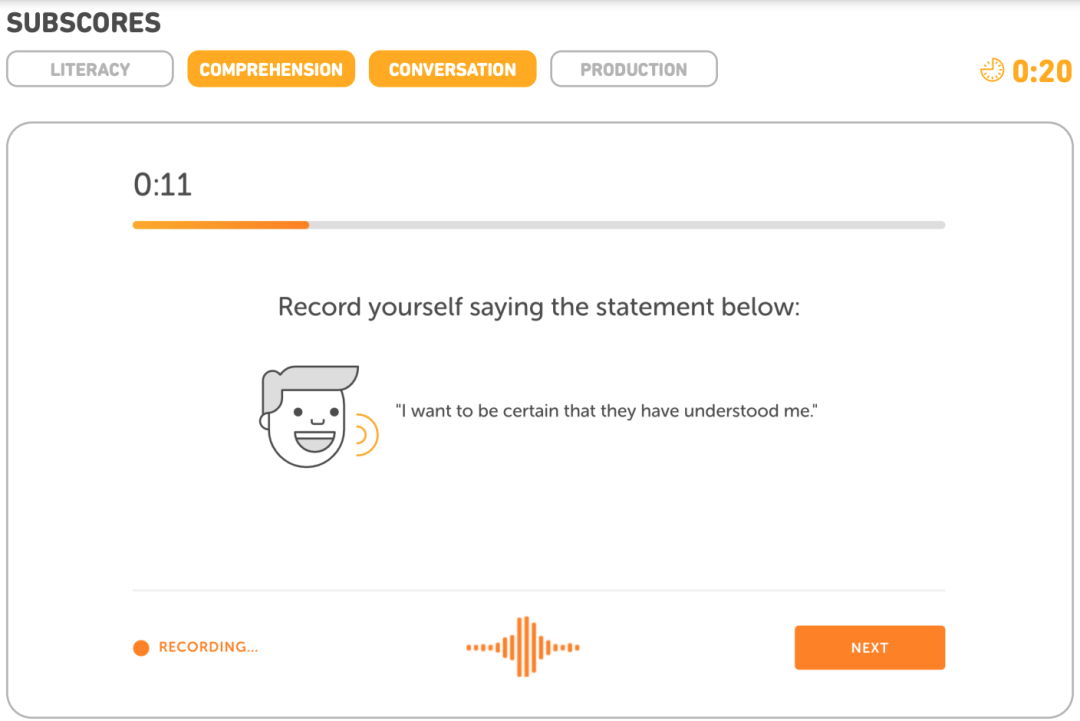Click the orange recording indicator dot
This screenshot has height=721, width=1080.
click(x=141, y=648)
